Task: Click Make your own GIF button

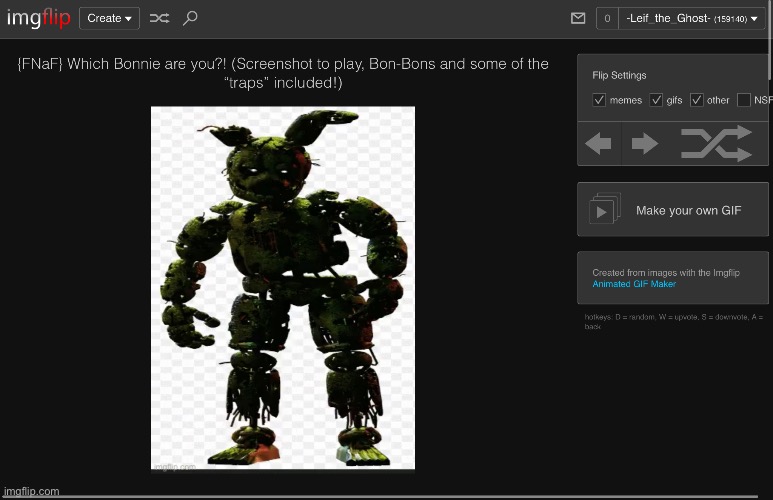Action: 673,210
